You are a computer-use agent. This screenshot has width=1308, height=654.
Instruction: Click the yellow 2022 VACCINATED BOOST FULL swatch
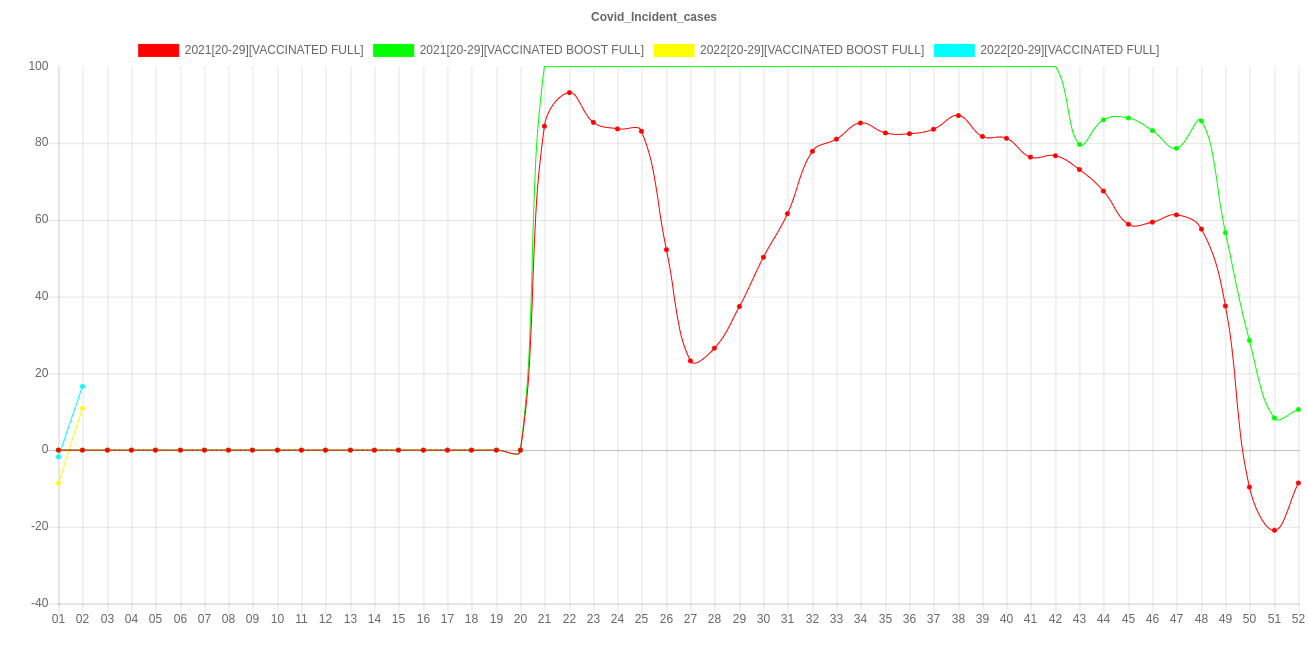[673, 50]
